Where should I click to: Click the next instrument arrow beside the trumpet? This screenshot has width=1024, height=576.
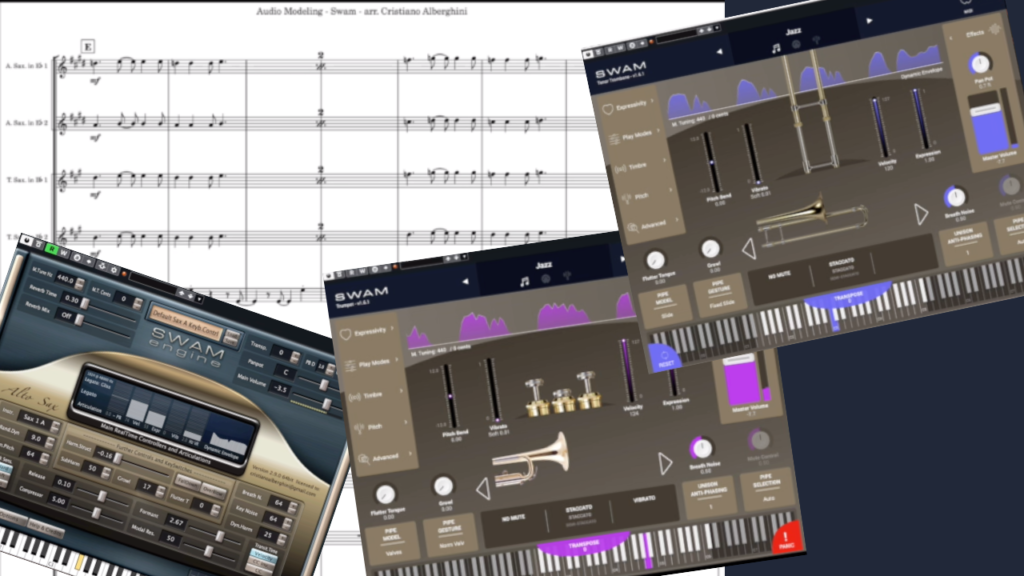(x=666, y=464)
